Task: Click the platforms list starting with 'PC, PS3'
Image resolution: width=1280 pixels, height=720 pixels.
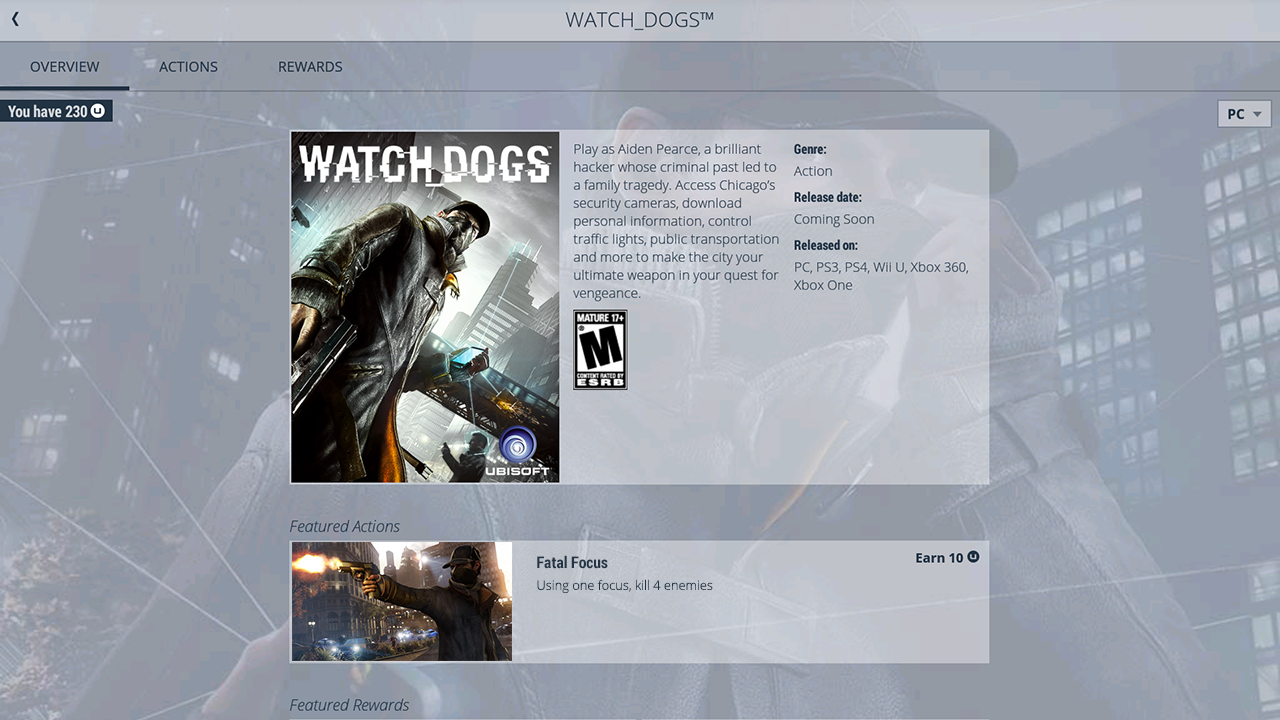Action: click(x=881, y=276)
